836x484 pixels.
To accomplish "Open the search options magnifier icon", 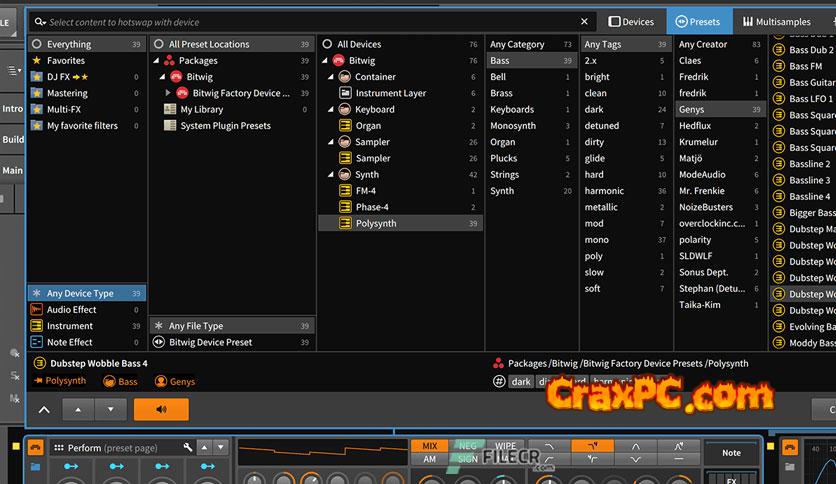I will [37, 21].
